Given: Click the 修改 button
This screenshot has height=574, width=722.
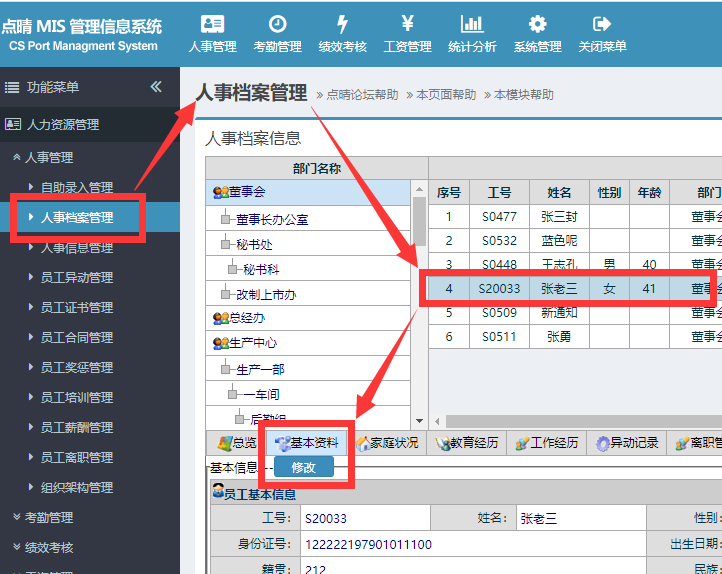Looking at the screenshot, I should pos(303,467).
